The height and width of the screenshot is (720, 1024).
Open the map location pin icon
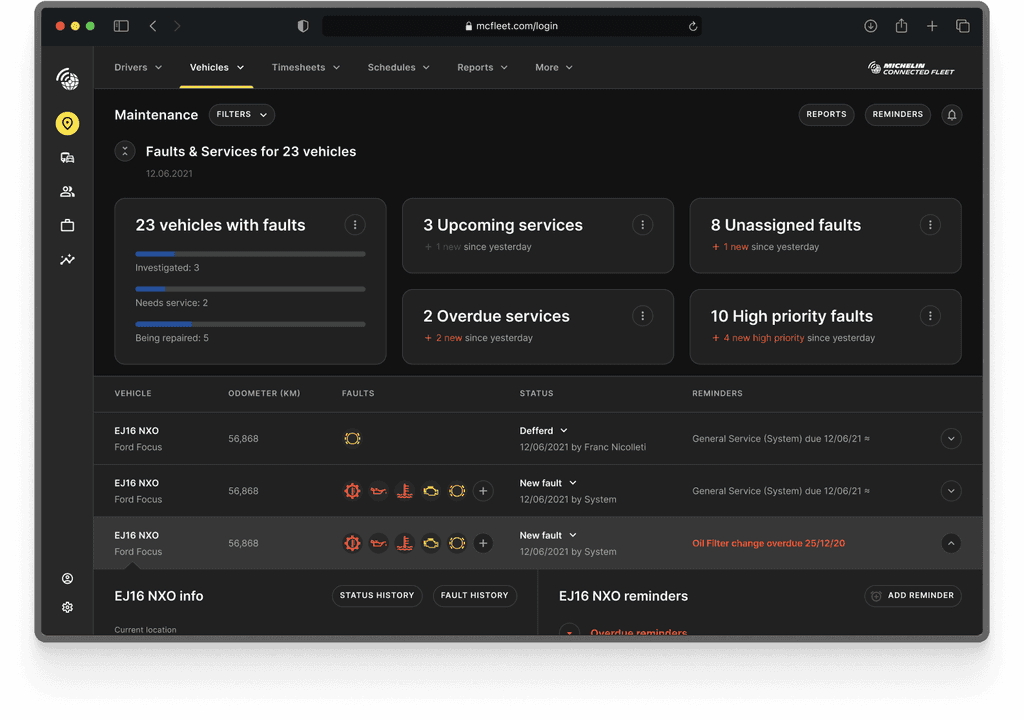67,123
